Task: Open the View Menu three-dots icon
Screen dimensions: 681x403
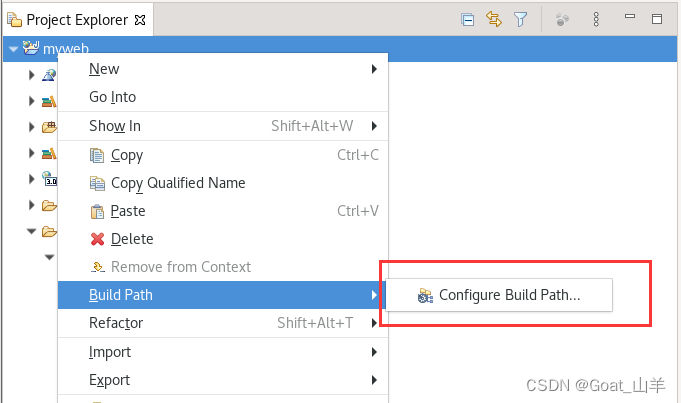Action: [596, 20]
